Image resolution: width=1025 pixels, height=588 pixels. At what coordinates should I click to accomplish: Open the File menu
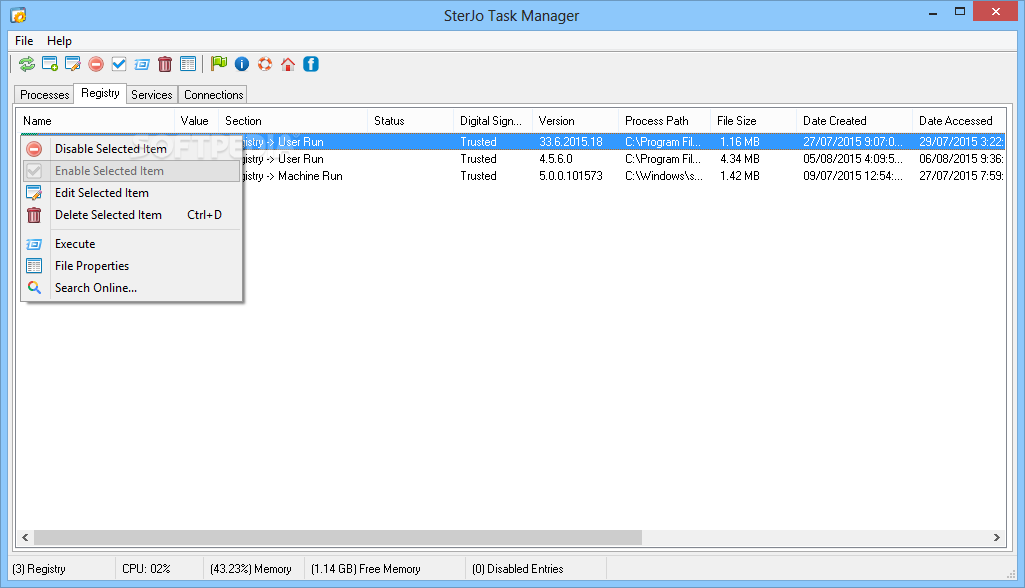24,41
